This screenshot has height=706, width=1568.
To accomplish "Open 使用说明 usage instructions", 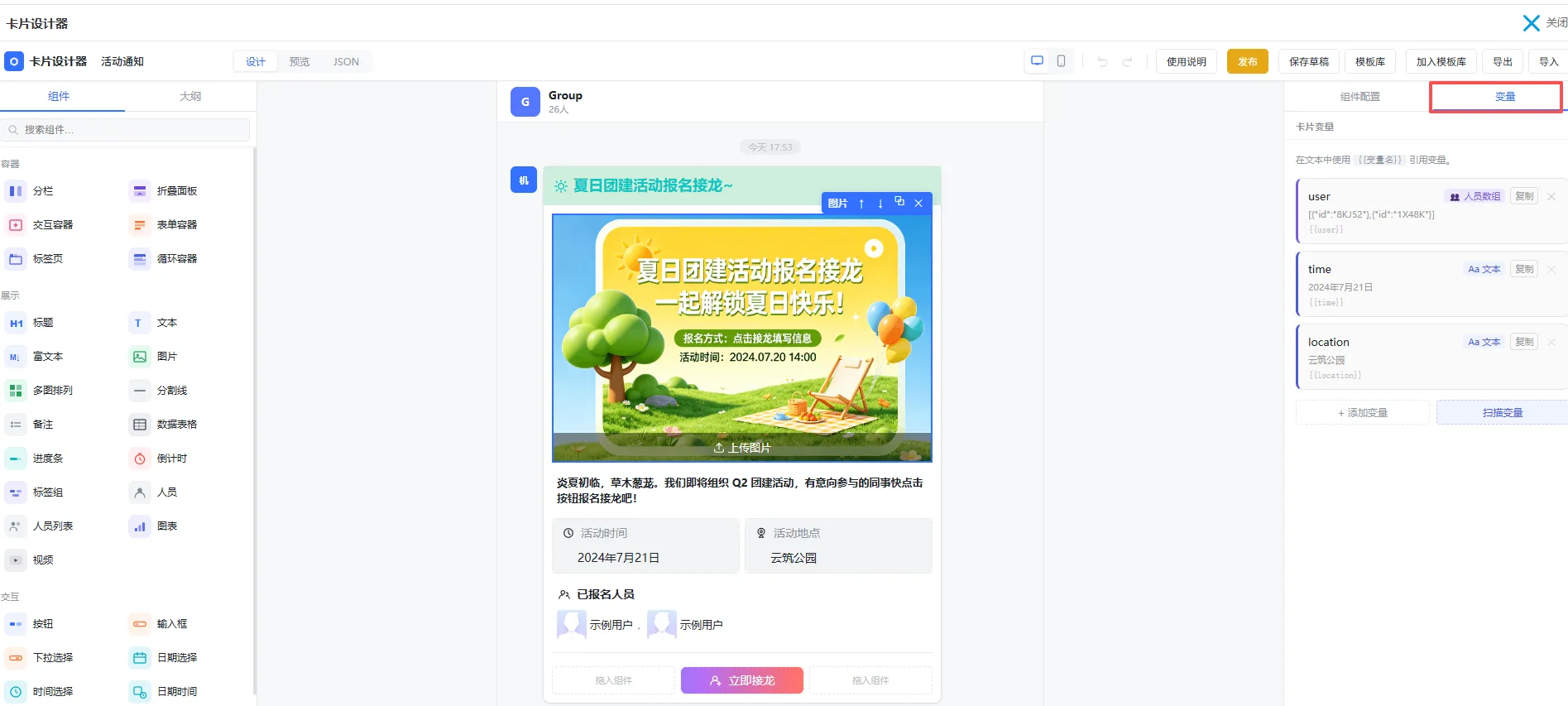I will (x=1187, y=62).
